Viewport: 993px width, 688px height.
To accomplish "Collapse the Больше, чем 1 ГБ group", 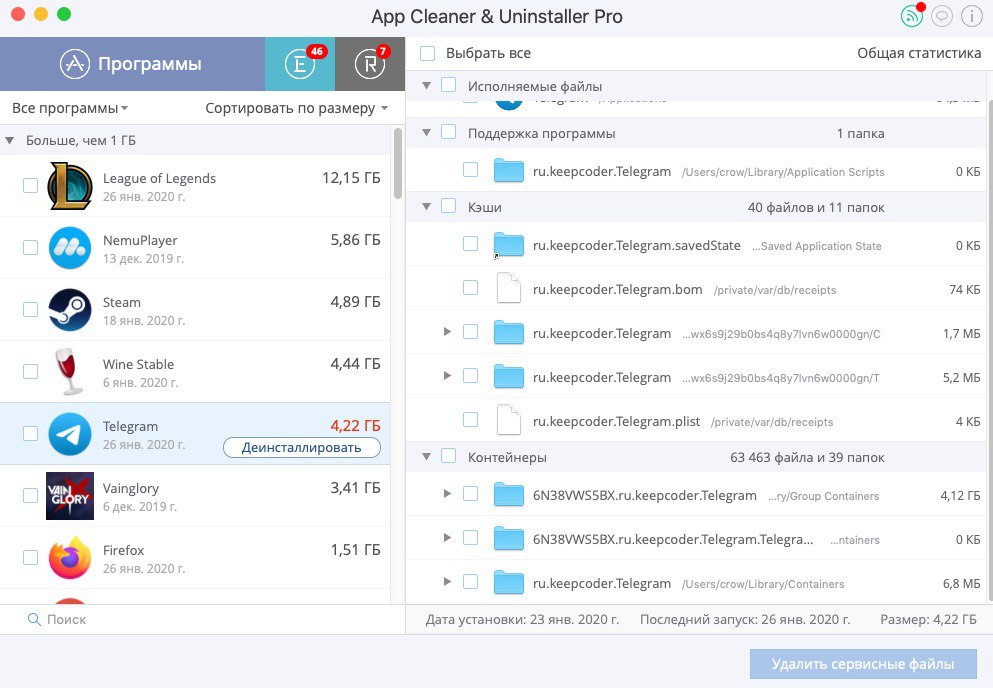I will point(9,141).
